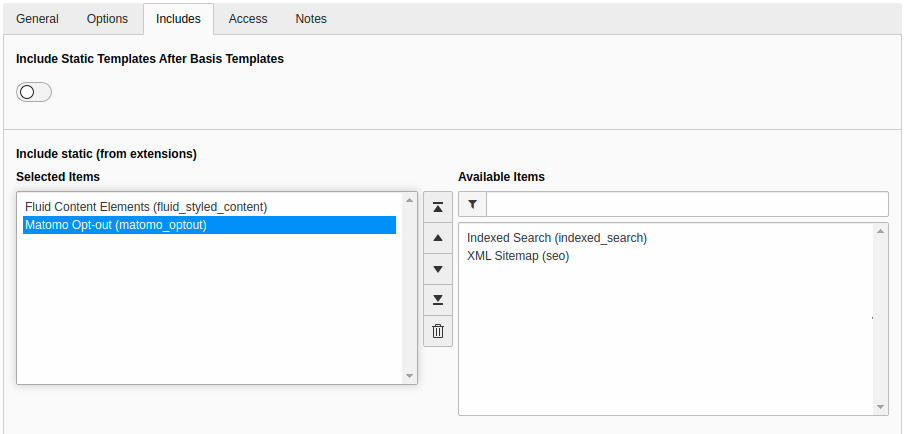Click Available Items list scroll-down arrow
This screenshot has height=434, width=906.
click(881, 407)
